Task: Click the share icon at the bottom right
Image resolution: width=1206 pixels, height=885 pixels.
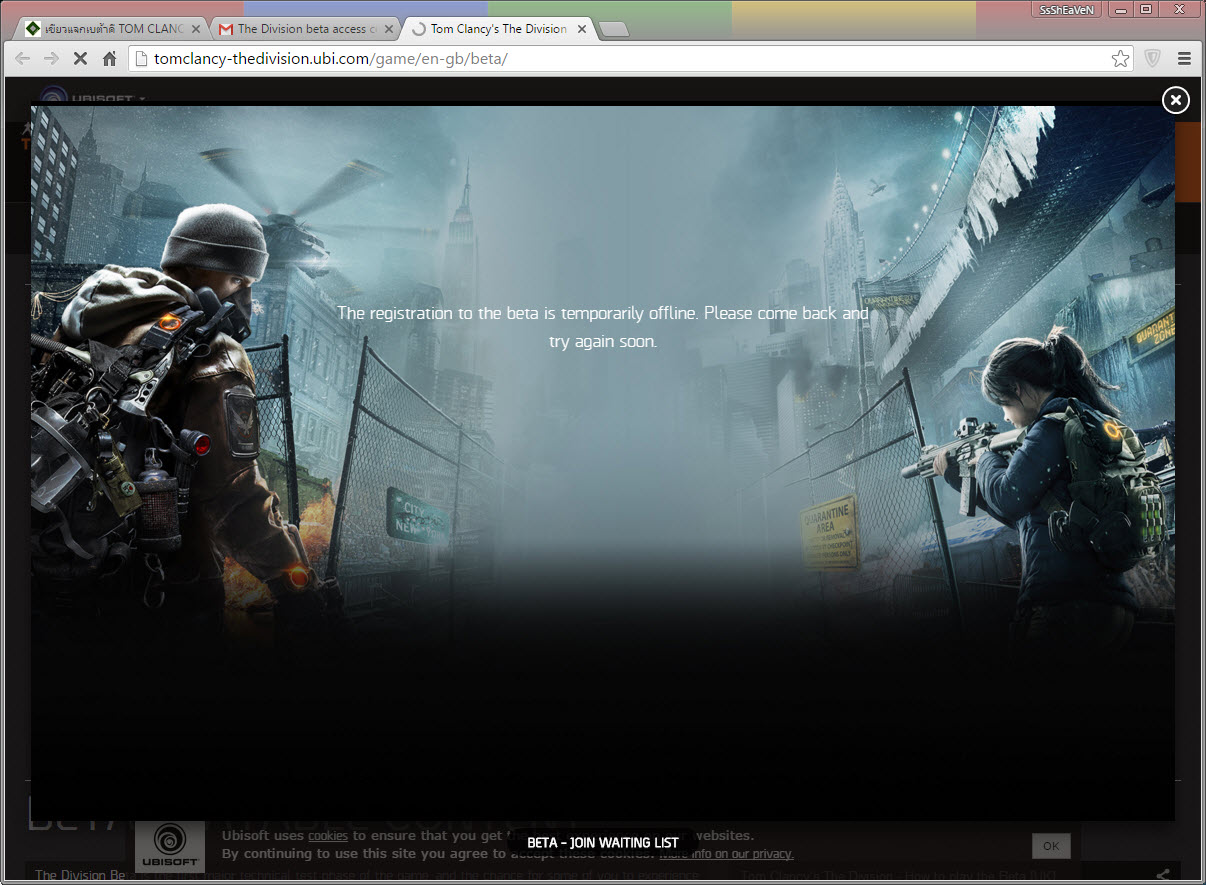Action: tap(1162, 875)
